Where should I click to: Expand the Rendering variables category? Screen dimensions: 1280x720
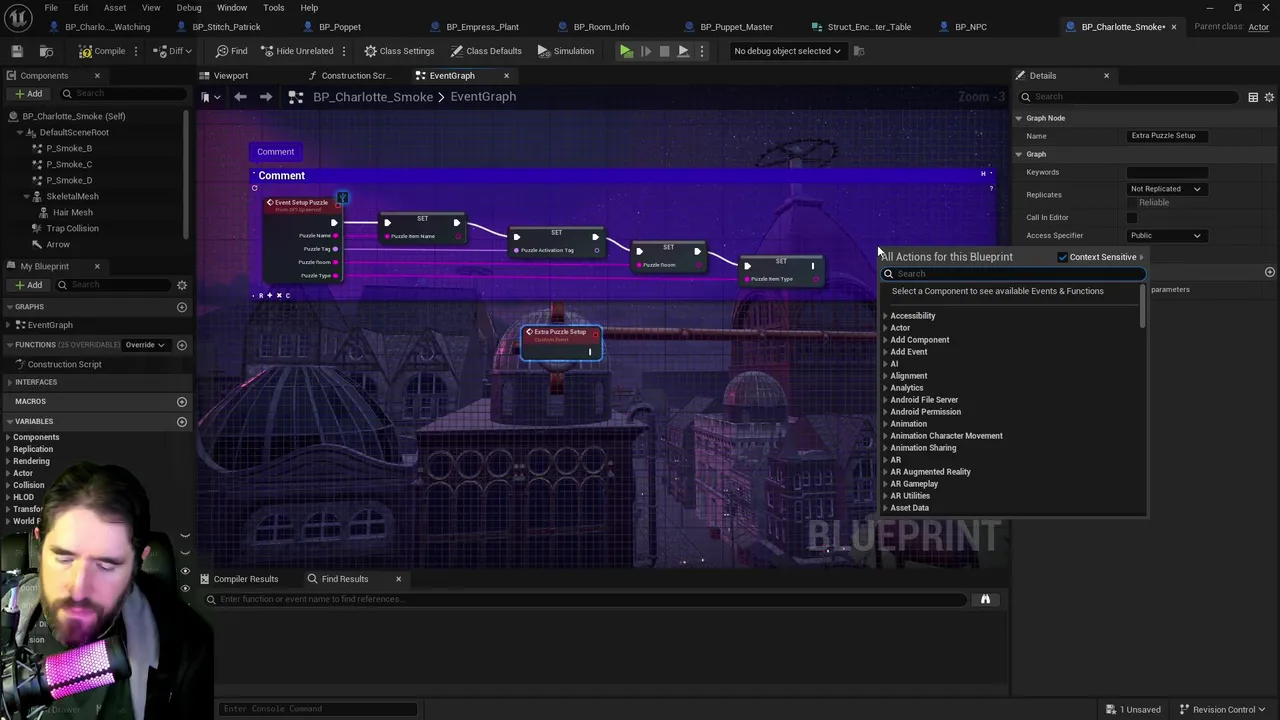[8, 461]
